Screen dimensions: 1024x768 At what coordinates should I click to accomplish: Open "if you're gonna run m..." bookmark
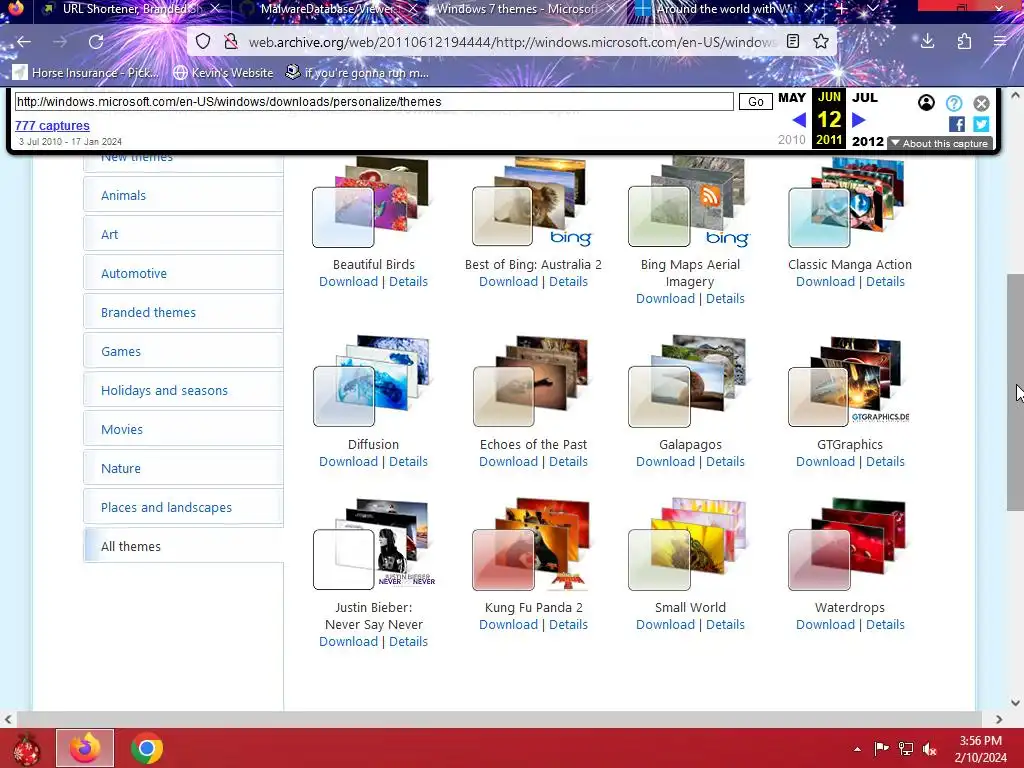[357, 72]
